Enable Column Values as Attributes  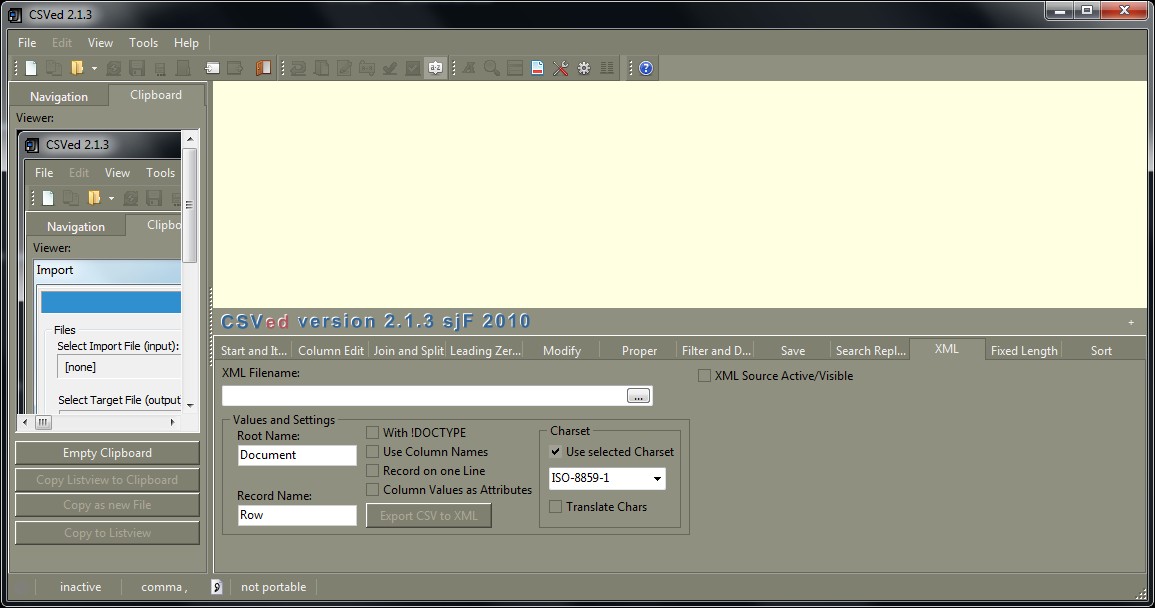click(373, 489)
